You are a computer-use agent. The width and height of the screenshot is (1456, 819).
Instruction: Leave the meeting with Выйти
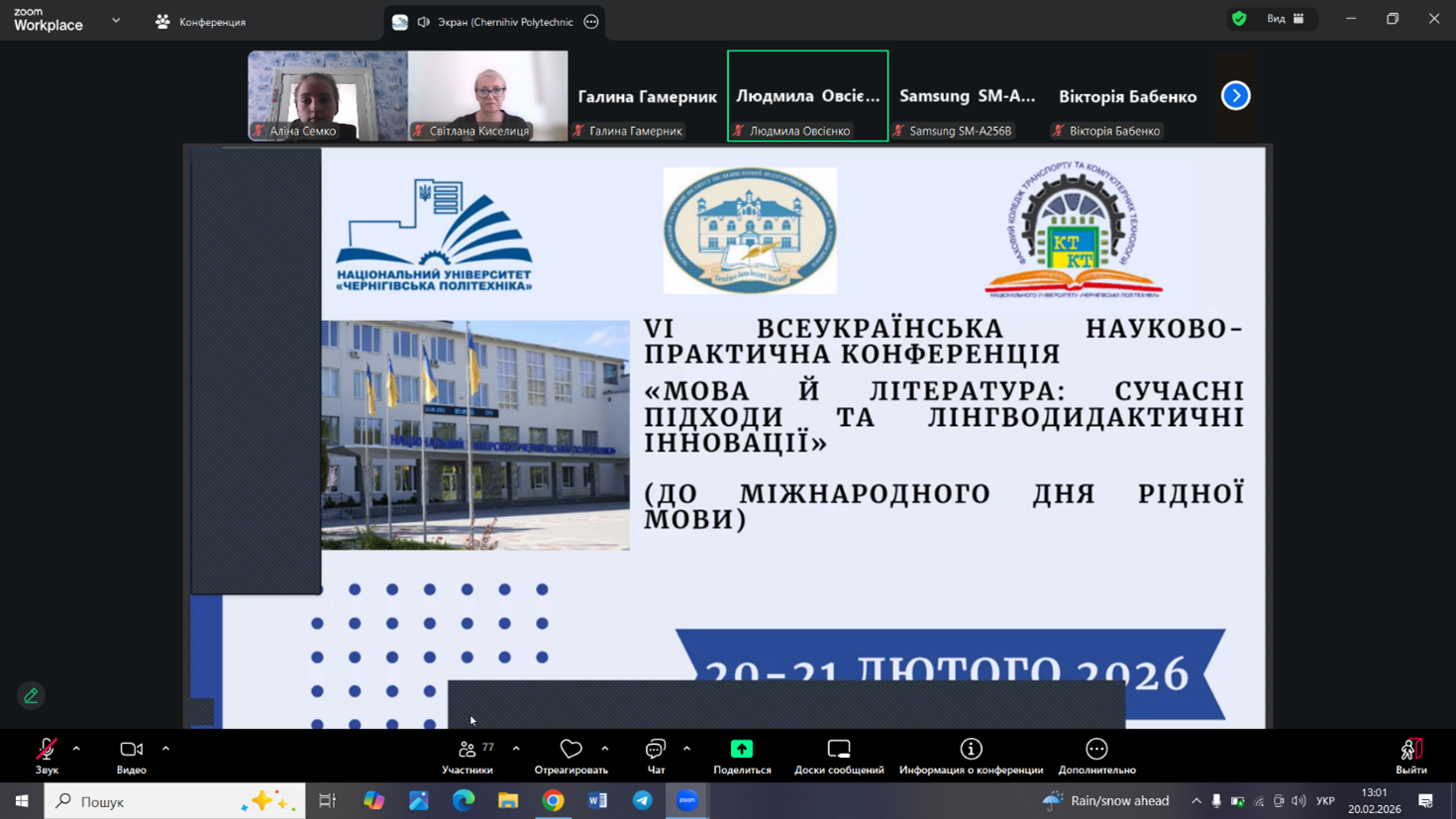[1410, 755]
